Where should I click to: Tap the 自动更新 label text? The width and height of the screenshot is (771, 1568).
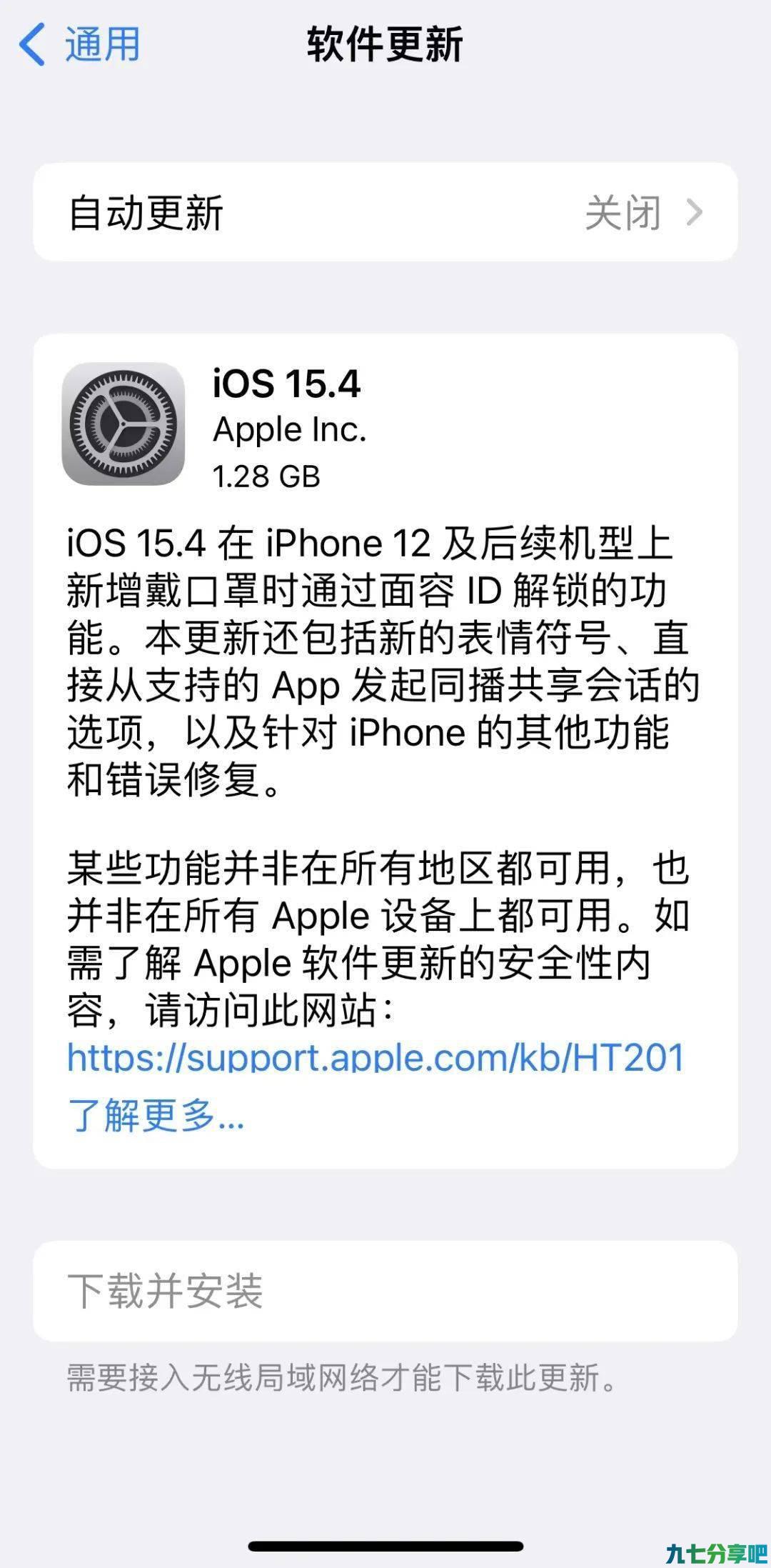coord(146,213)
